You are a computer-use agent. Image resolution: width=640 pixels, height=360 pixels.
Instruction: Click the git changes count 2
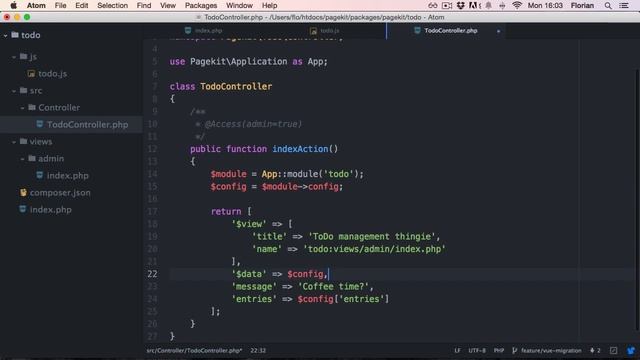(x=595, y=351)
